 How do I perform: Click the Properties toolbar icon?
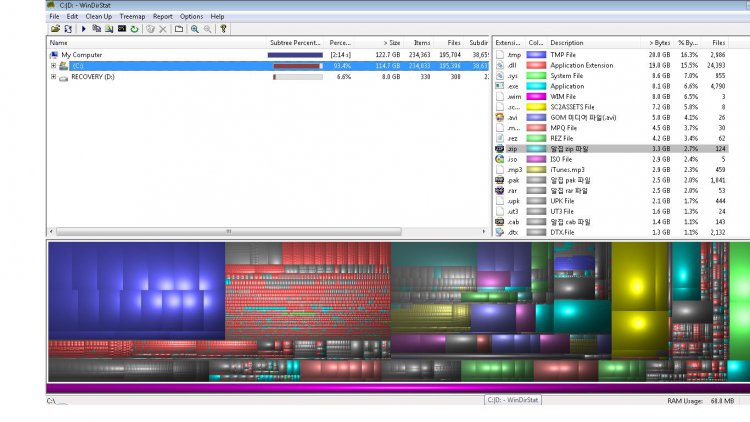click(179, 29)
